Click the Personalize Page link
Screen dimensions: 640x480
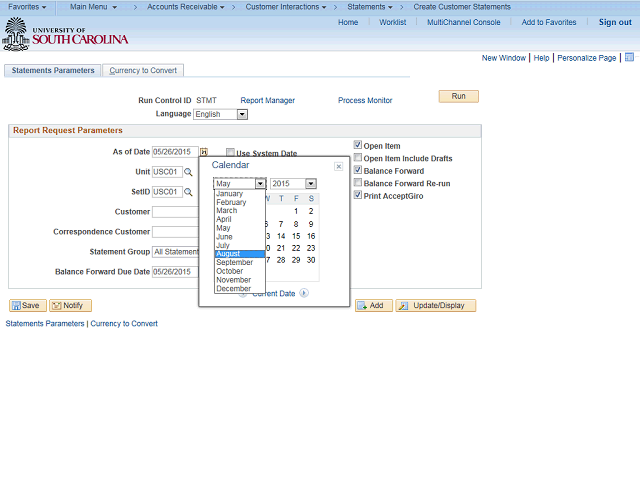click(x=587, y=58)
